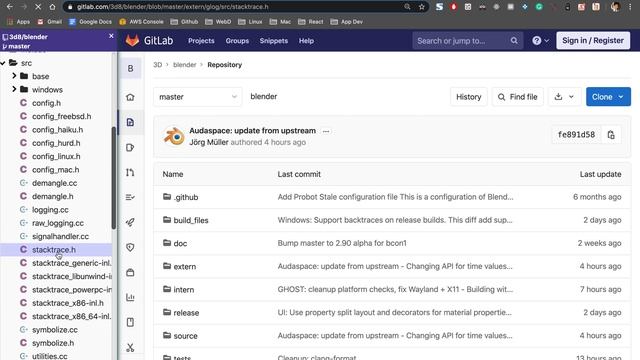
Task: Open the Snippets scissors icon in sidebar
Action: tap(130, 347)
